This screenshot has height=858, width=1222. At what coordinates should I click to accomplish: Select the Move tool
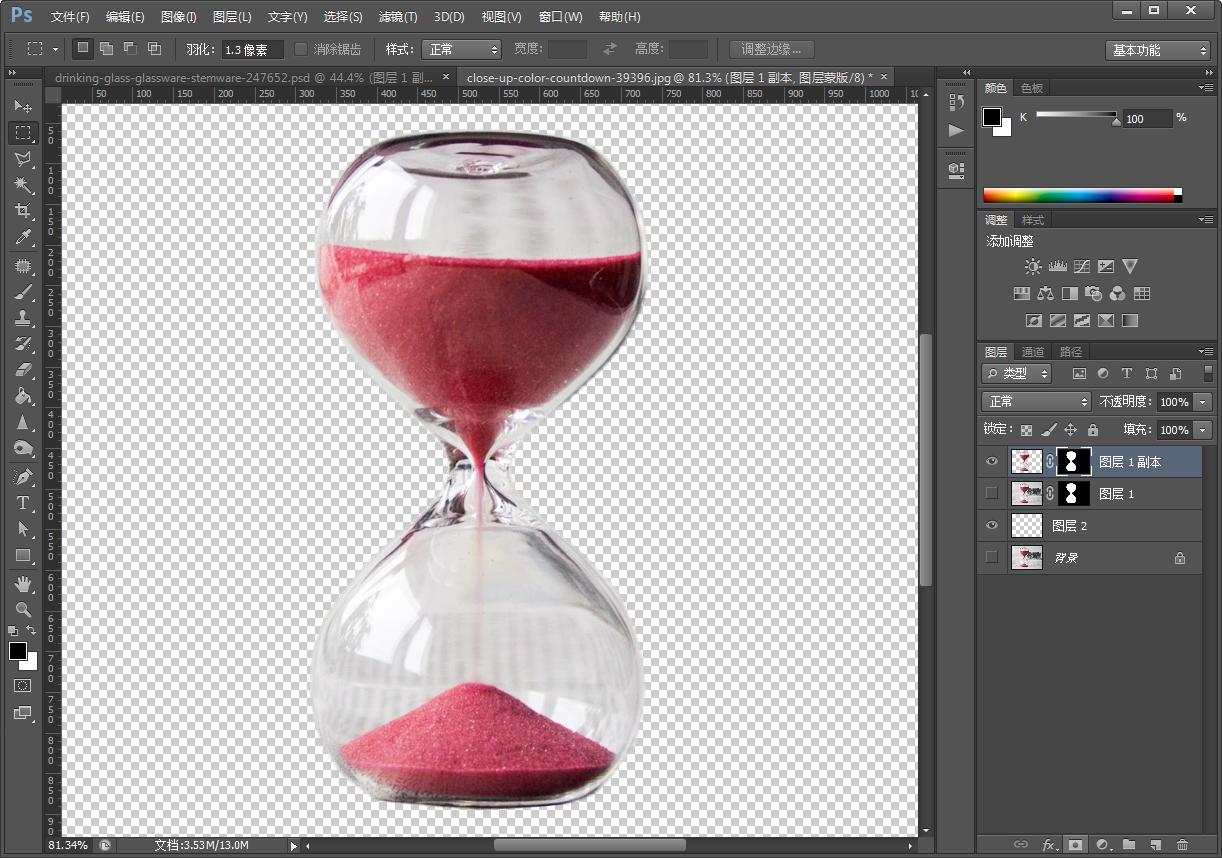coord(23,106)
